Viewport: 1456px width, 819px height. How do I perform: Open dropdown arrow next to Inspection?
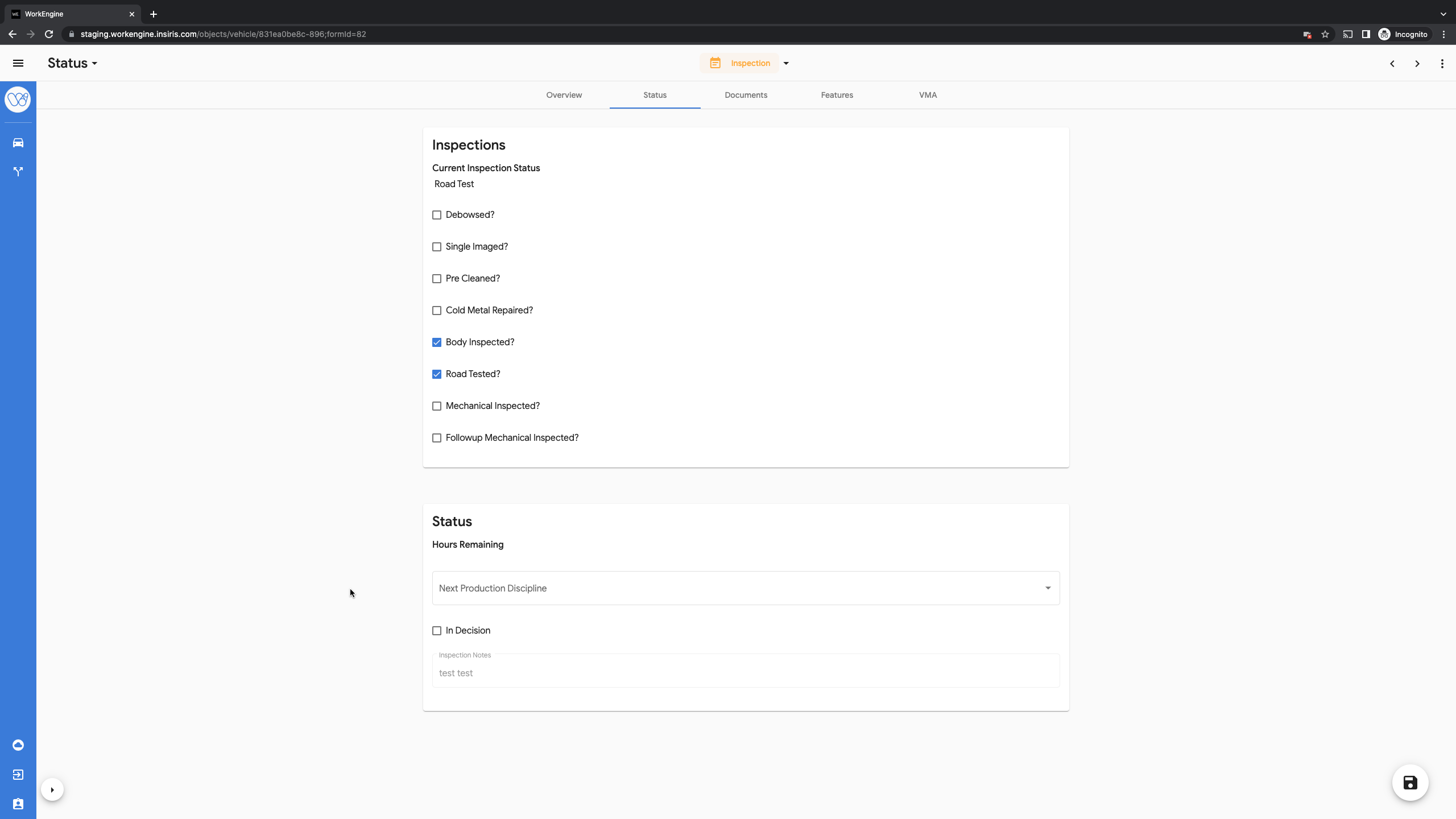coord(786,63)
